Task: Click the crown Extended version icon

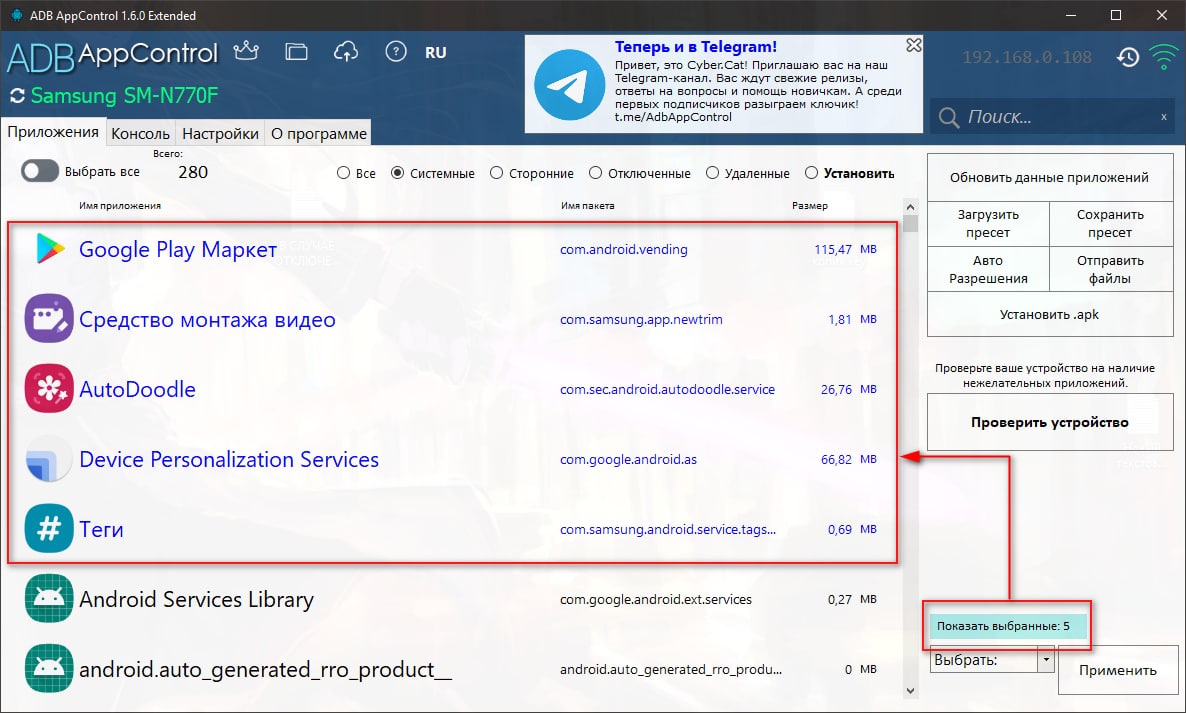Action: point(246,51)
